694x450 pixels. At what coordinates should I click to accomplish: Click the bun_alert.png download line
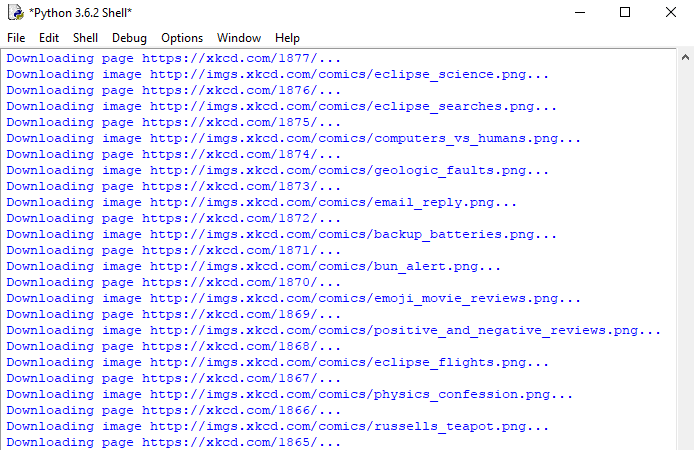point(254,266)
